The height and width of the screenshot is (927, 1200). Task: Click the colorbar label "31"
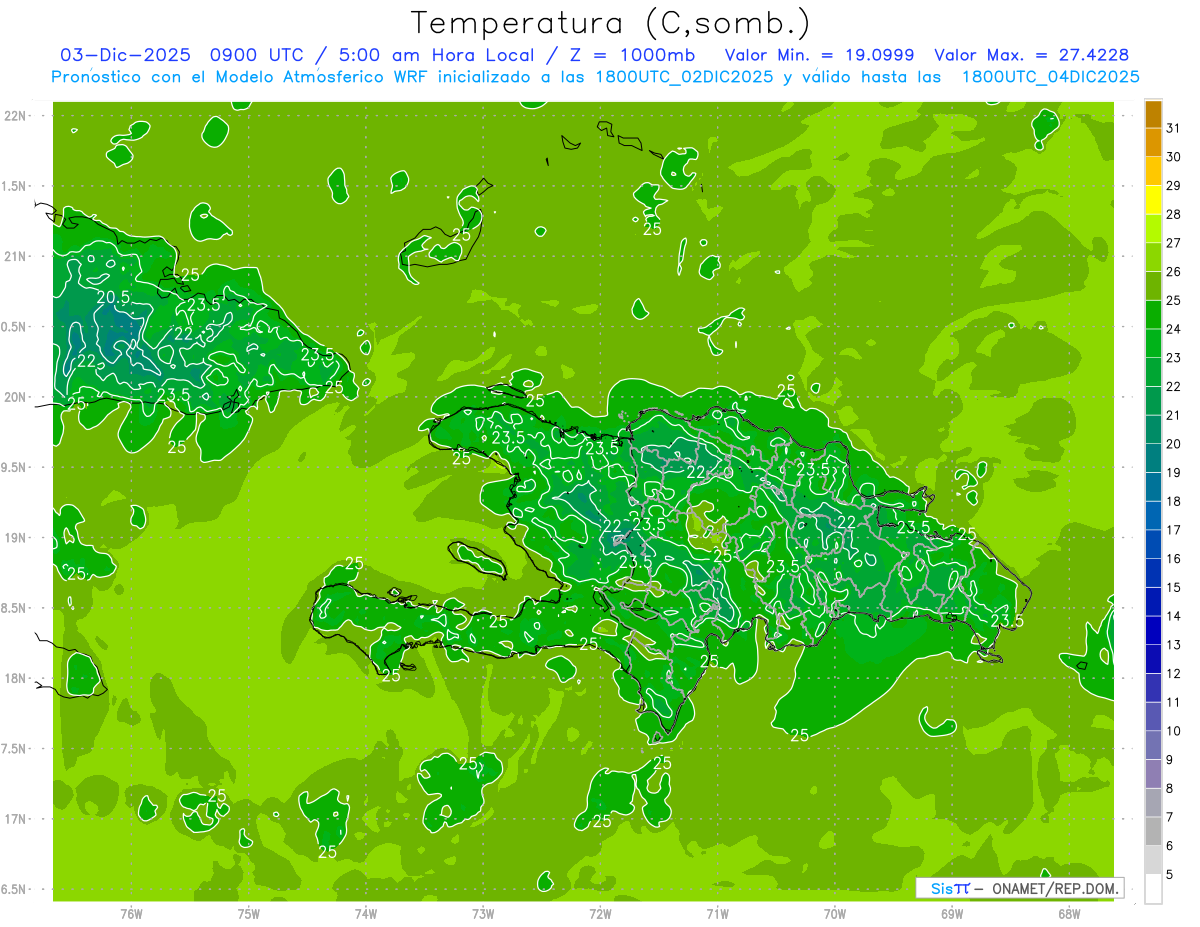click(x=1174, y=128)
